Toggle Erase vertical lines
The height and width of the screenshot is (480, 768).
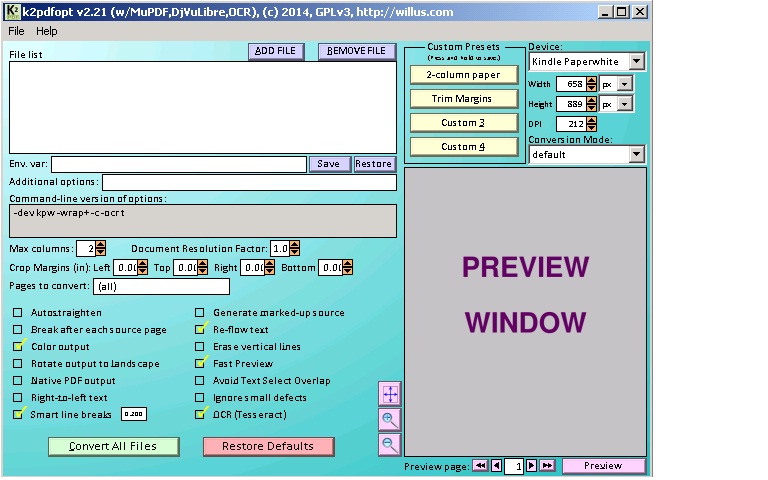pyautogui.click(x=199, y=346)
